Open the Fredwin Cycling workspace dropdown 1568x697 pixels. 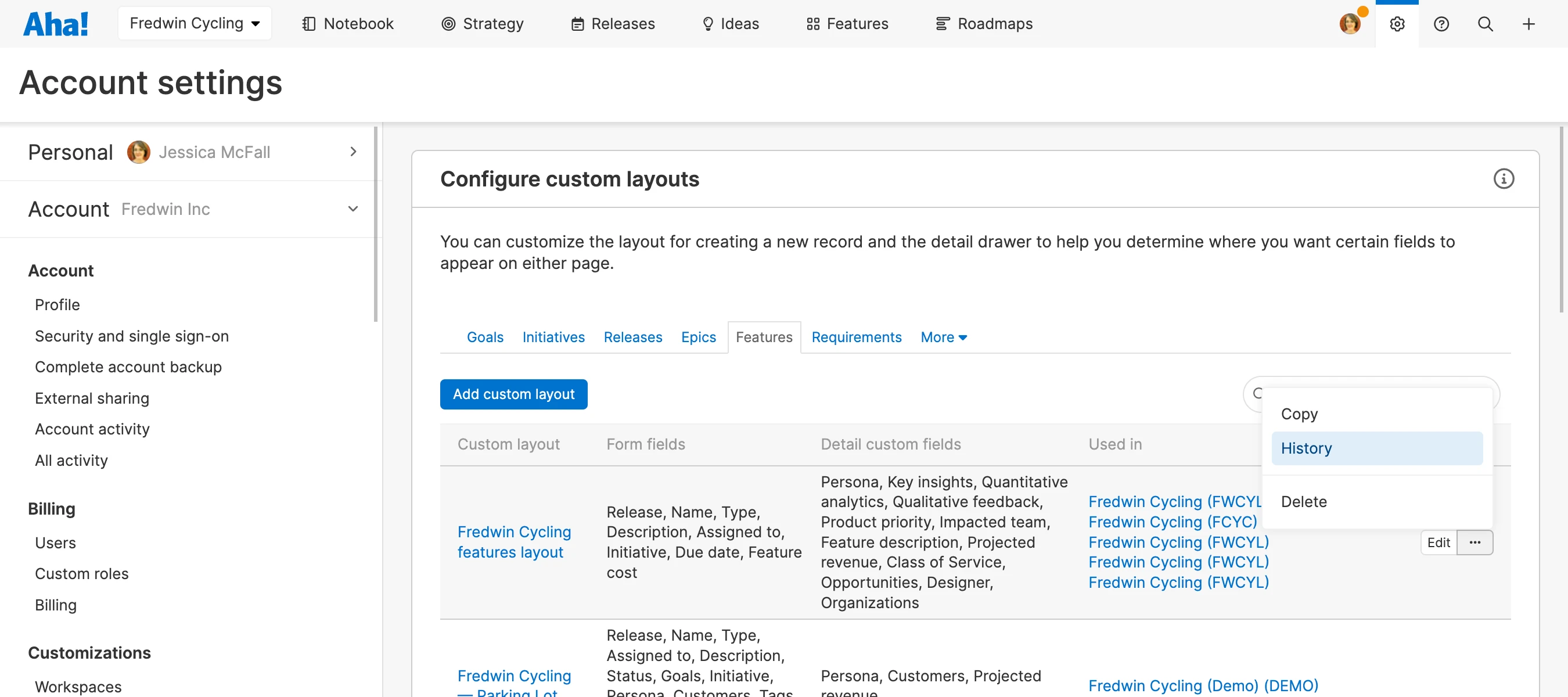(x=194, y=24)
